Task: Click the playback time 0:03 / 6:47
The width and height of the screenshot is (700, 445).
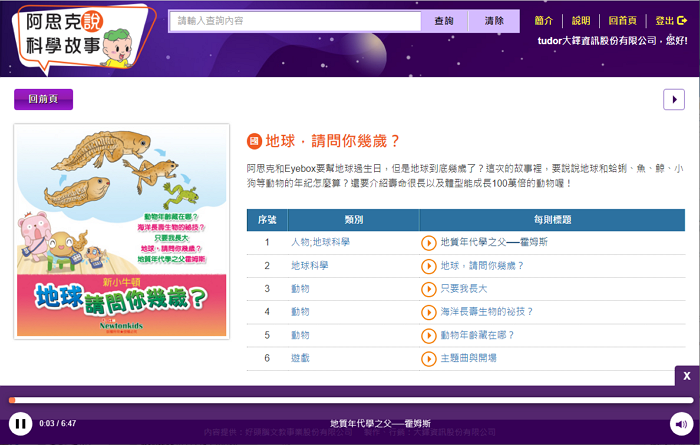Action: 58,423
